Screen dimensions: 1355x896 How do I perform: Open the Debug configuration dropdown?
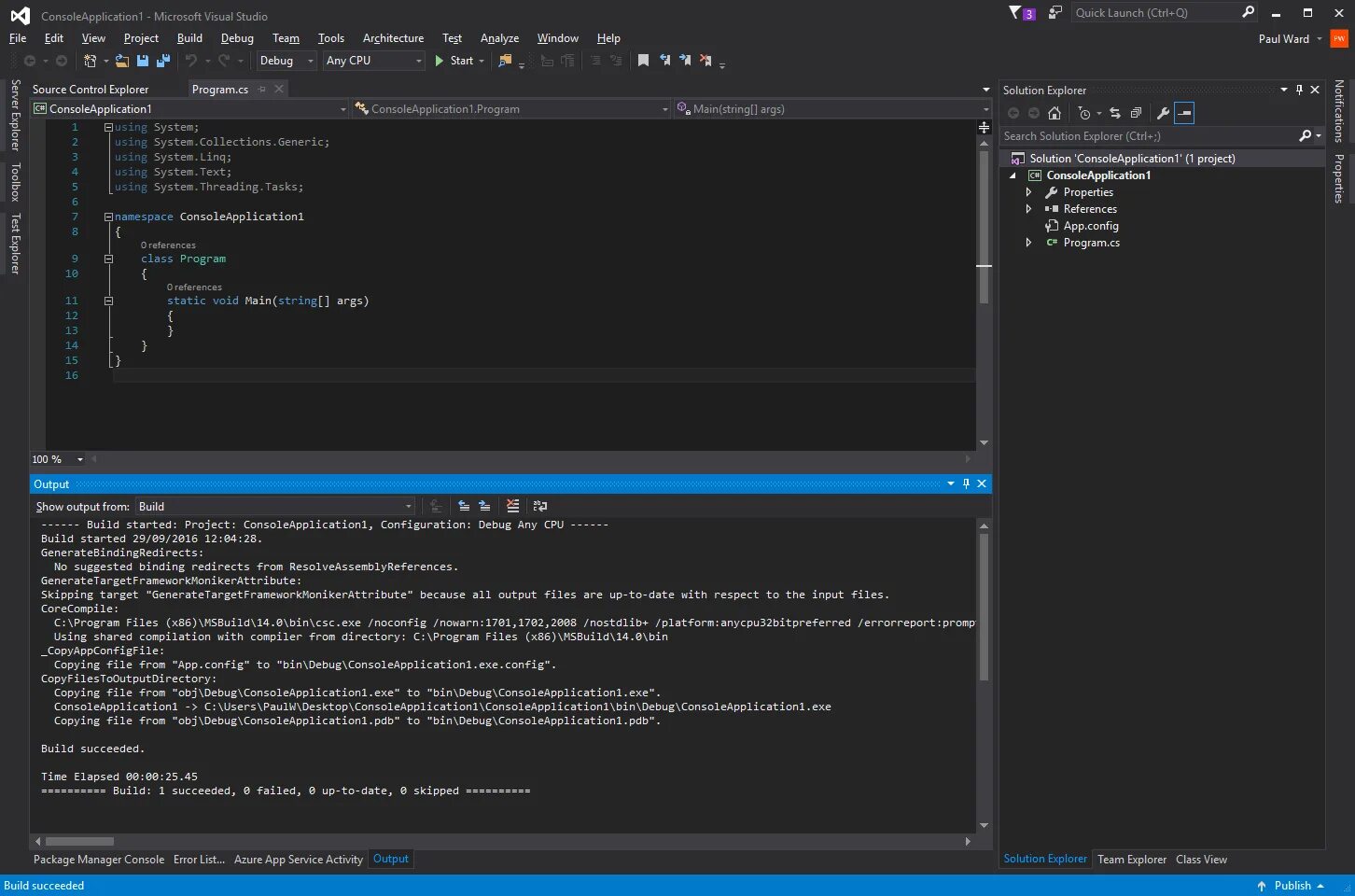pos(286,61)
